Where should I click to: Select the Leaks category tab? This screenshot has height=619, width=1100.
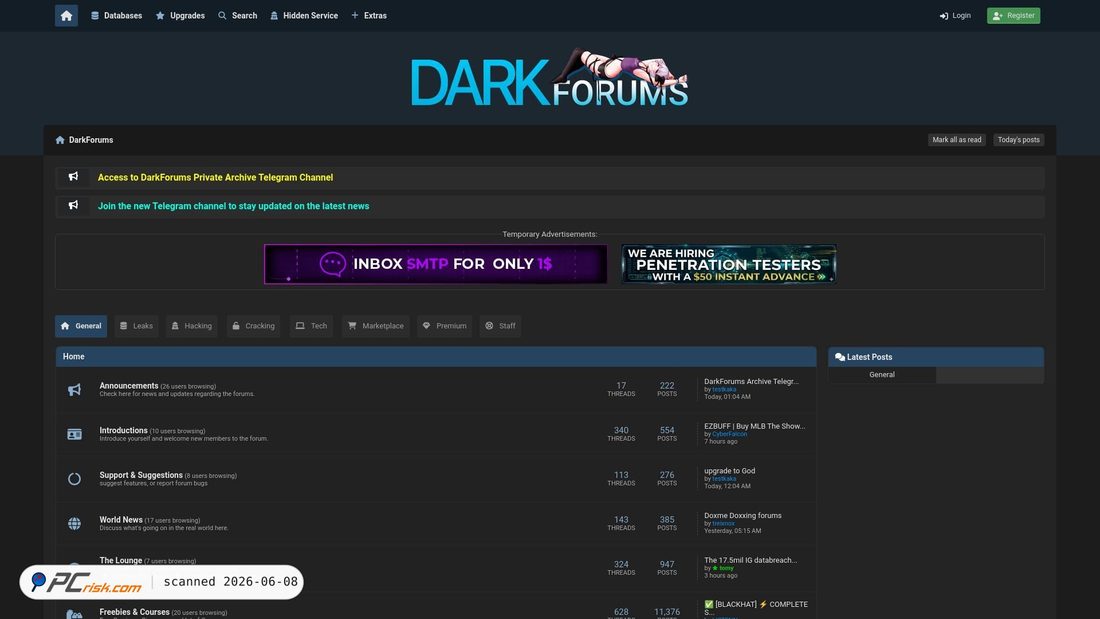[136, 326]
